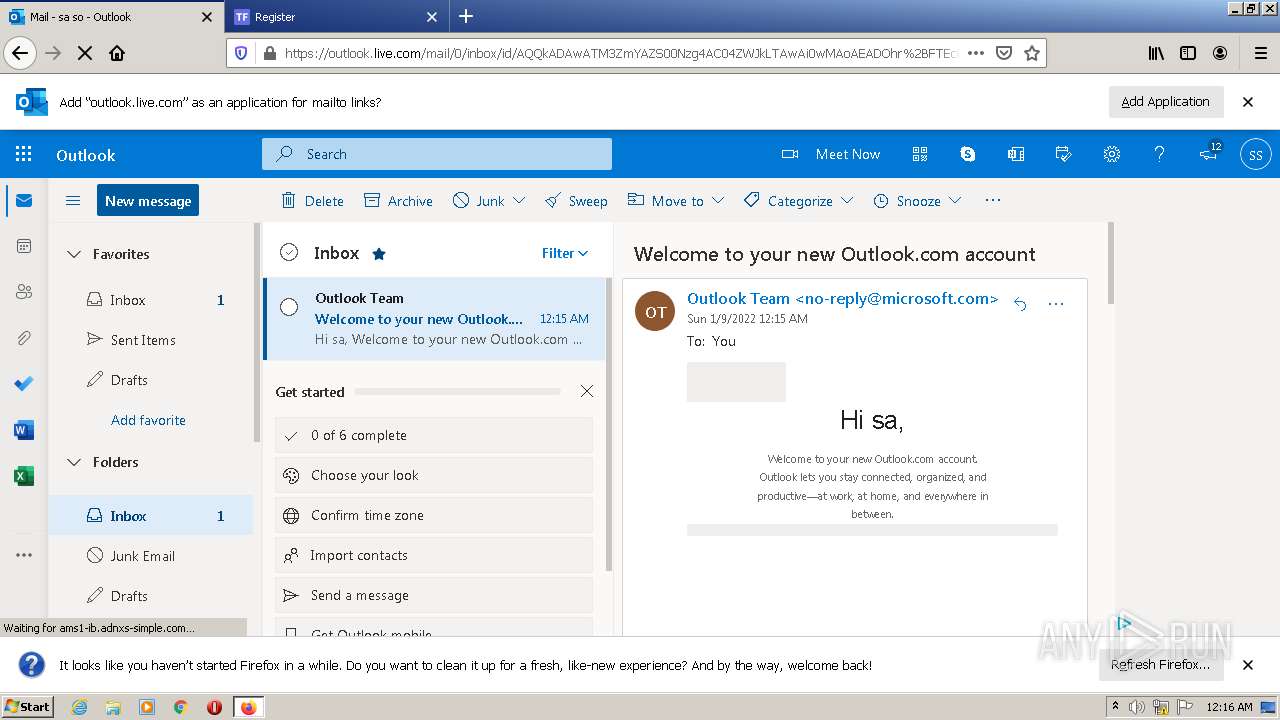The width and height of the screenshot is (1280, 720).
Task: Sweep messages from this sender
Action: pos(576,201)
